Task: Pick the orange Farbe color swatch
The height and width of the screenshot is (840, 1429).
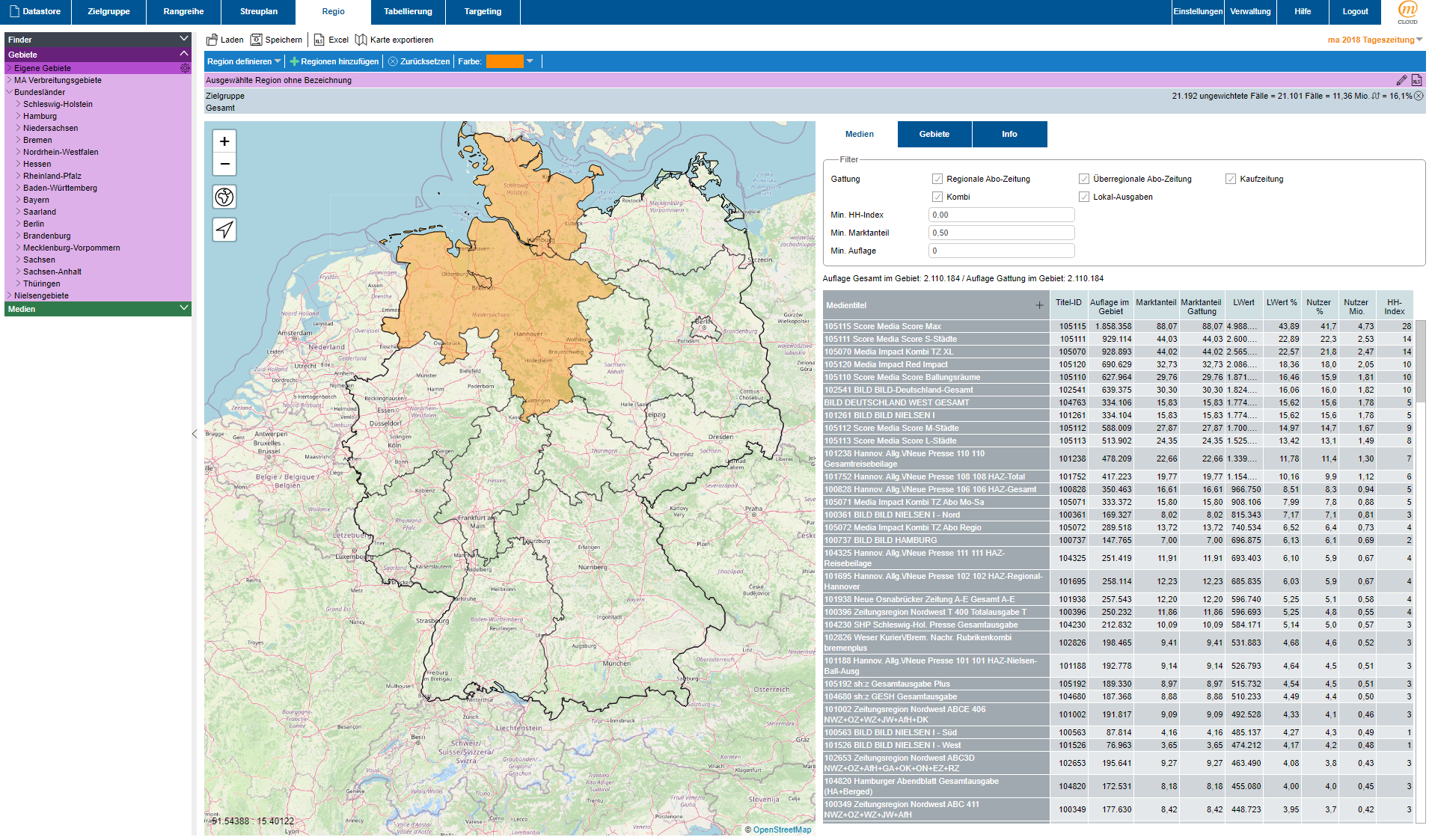Action: click(x=504, y=61)
